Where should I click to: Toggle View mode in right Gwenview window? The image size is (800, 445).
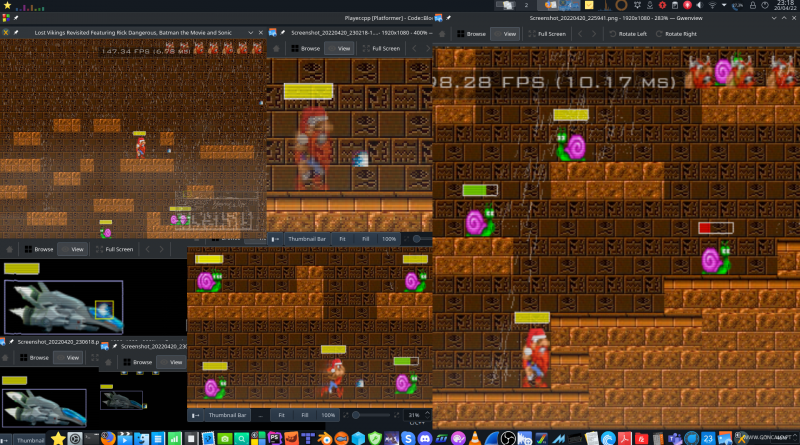(x=505, y=34)
